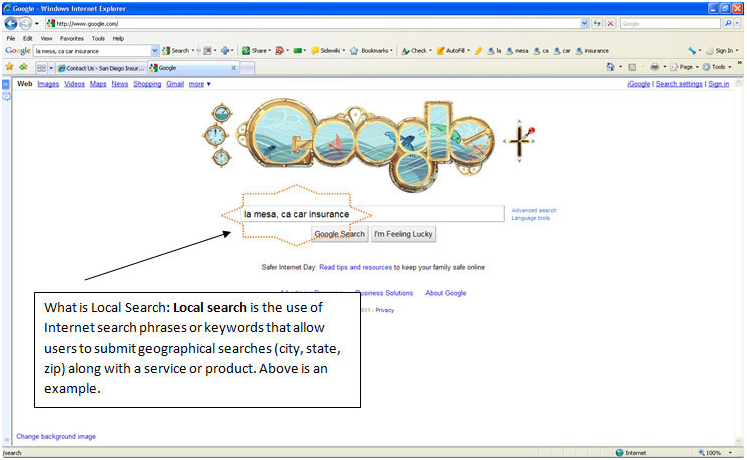
Task: Open the Tools command bar dropdown
Action: (x=717, y=67)
